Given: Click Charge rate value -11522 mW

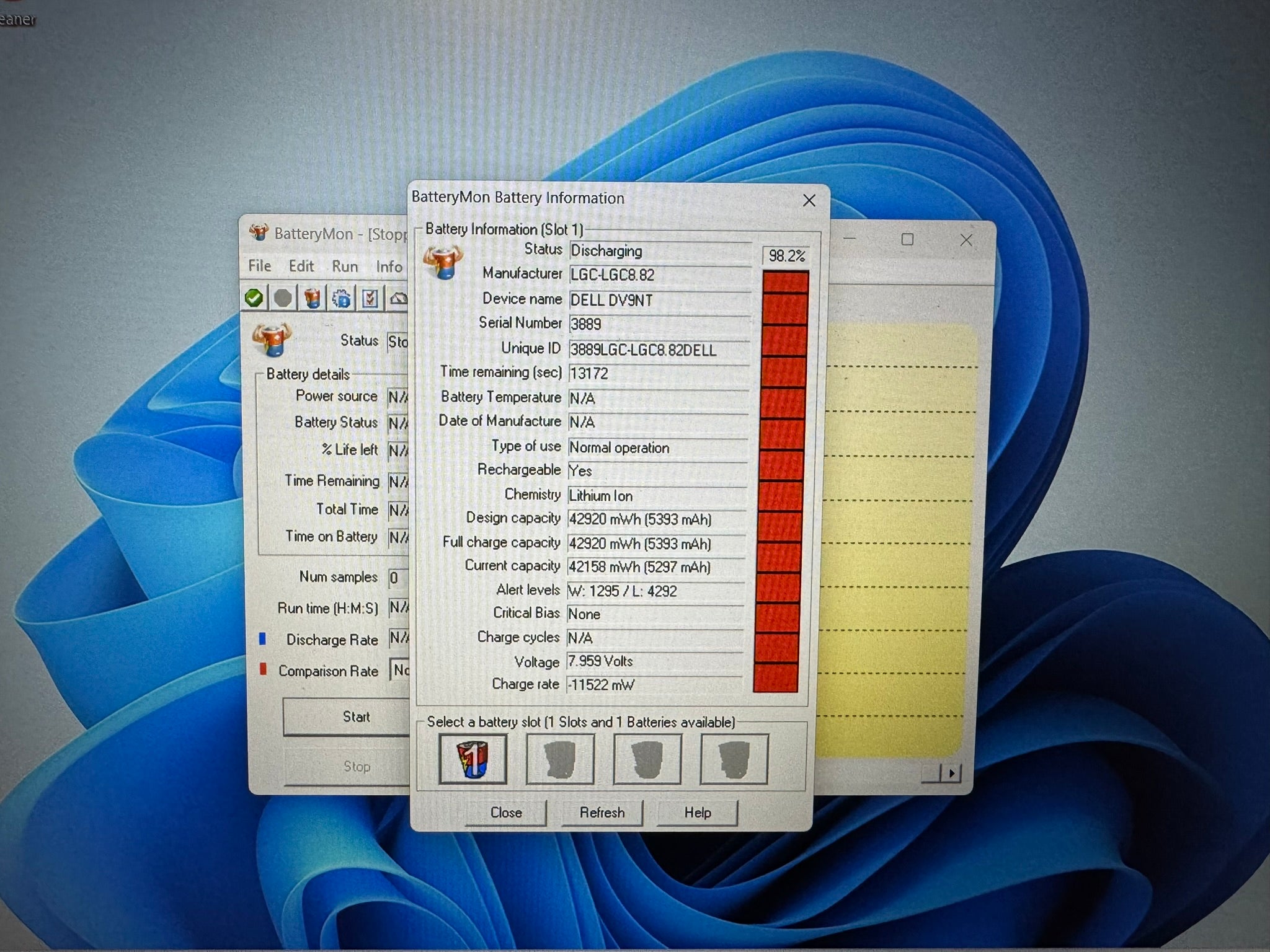Looking at the screenshot, I should click(654, 685).
